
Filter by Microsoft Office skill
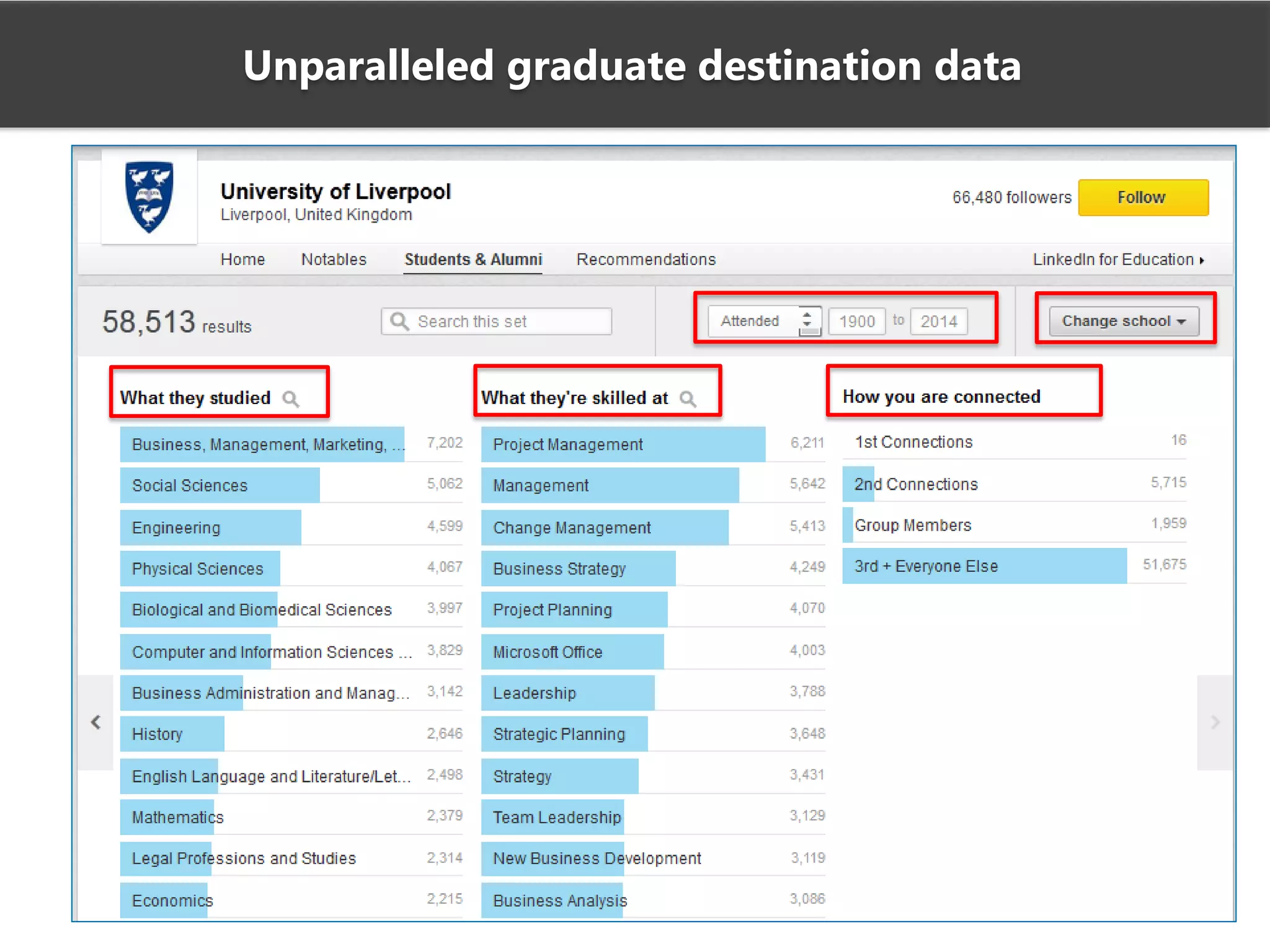pyautogui.click(x=653, y=651)
